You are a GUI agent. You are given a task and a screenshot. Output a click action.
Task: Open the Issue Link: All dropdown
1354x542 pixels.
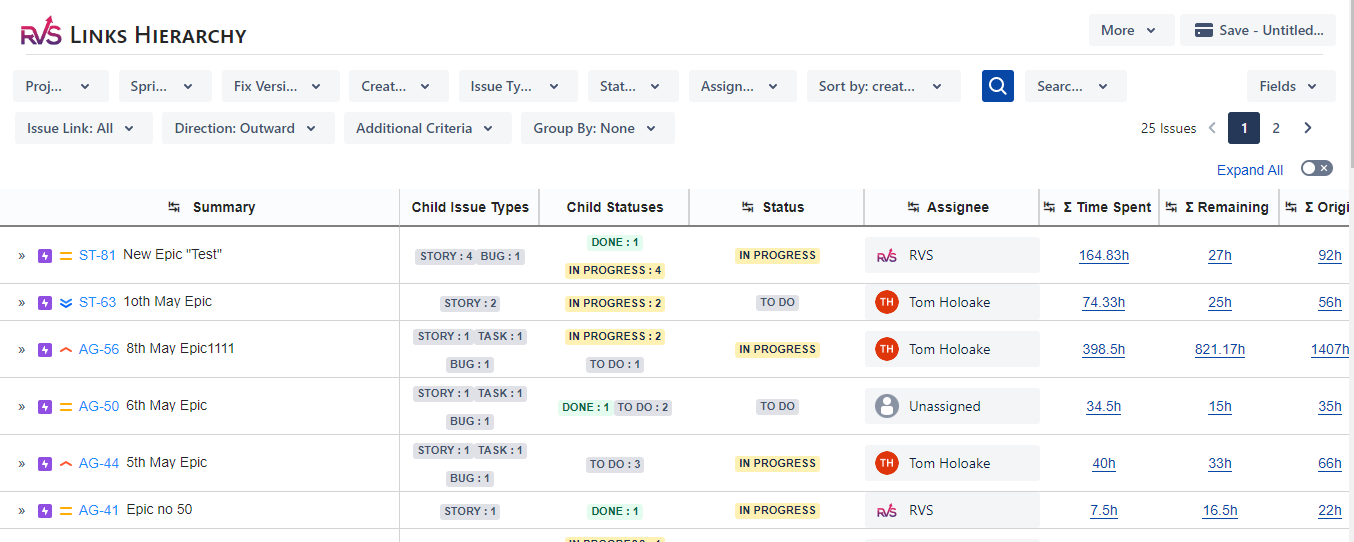click(x=83, y=128)
